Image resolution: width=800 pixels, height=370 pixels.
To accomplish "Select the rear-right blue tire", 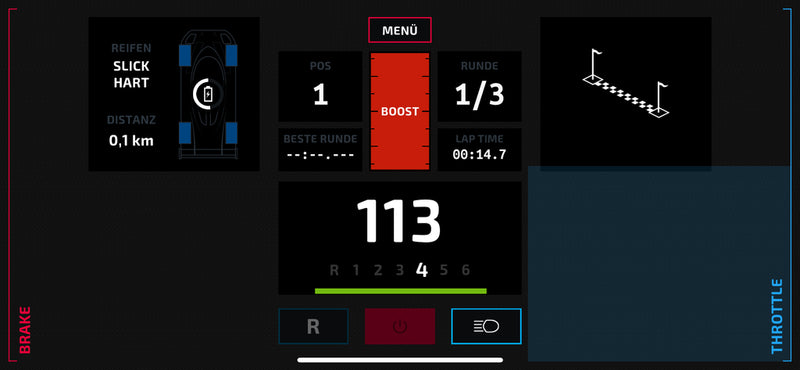I will tap(231, 133).
